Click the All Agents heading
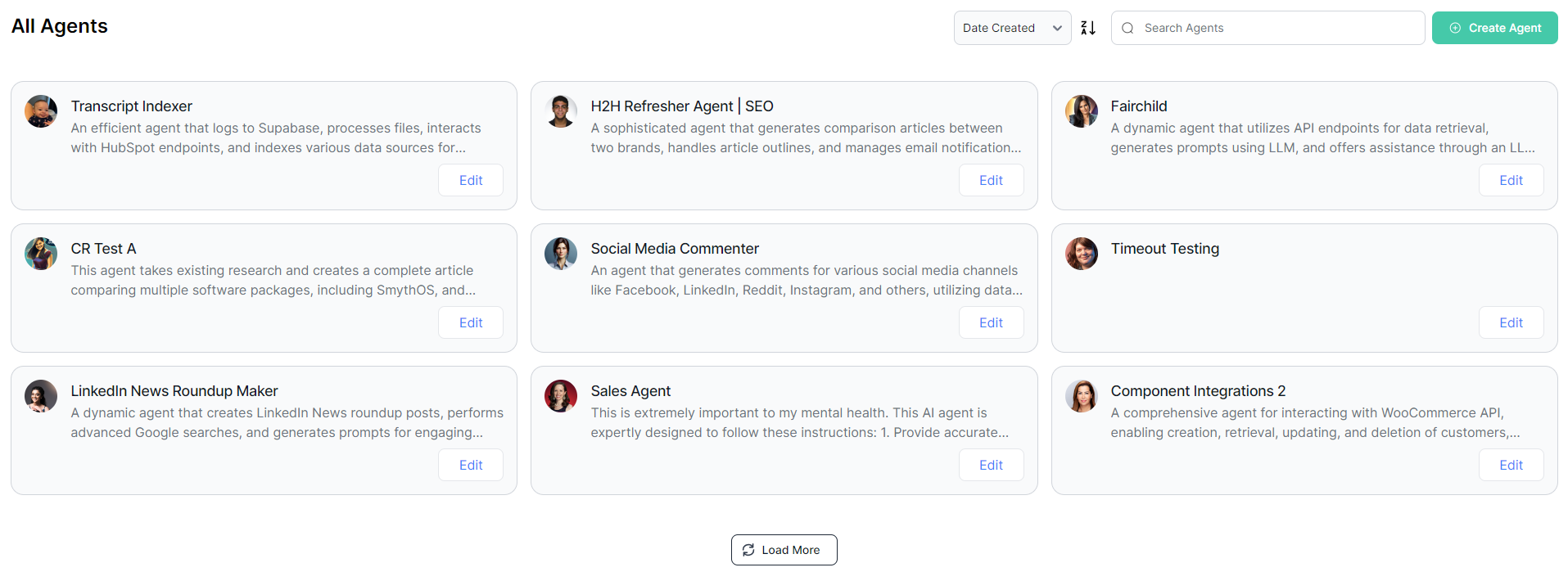 tap(59, 26)
